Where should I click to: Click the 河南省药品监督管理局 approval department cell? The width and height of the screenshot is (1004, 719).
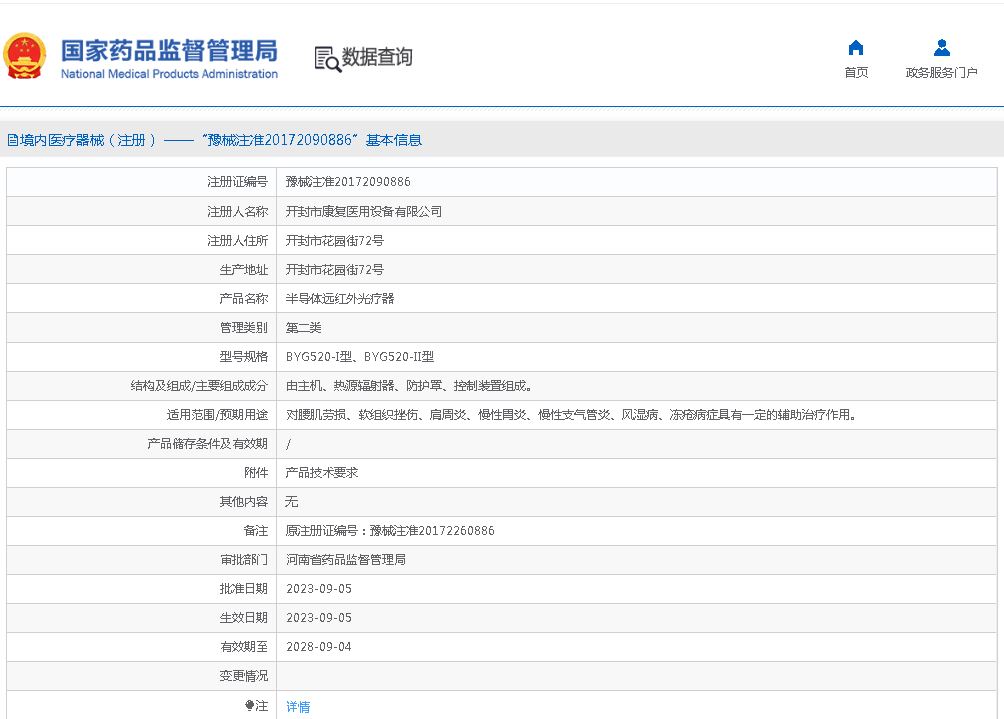point(346,560)
